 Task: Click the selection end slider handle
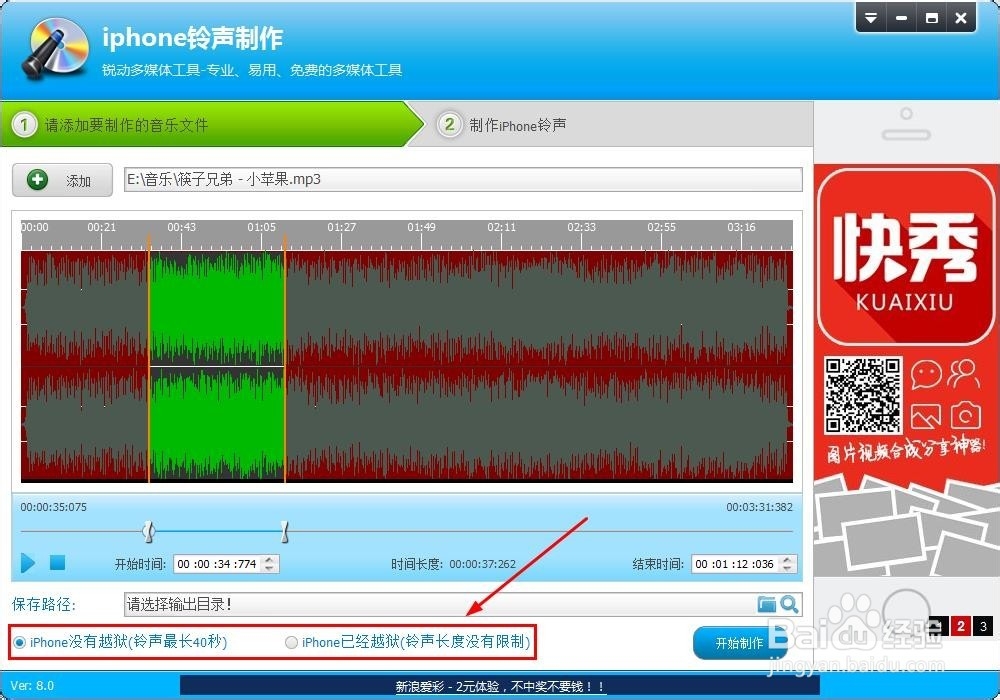[284, 531]
